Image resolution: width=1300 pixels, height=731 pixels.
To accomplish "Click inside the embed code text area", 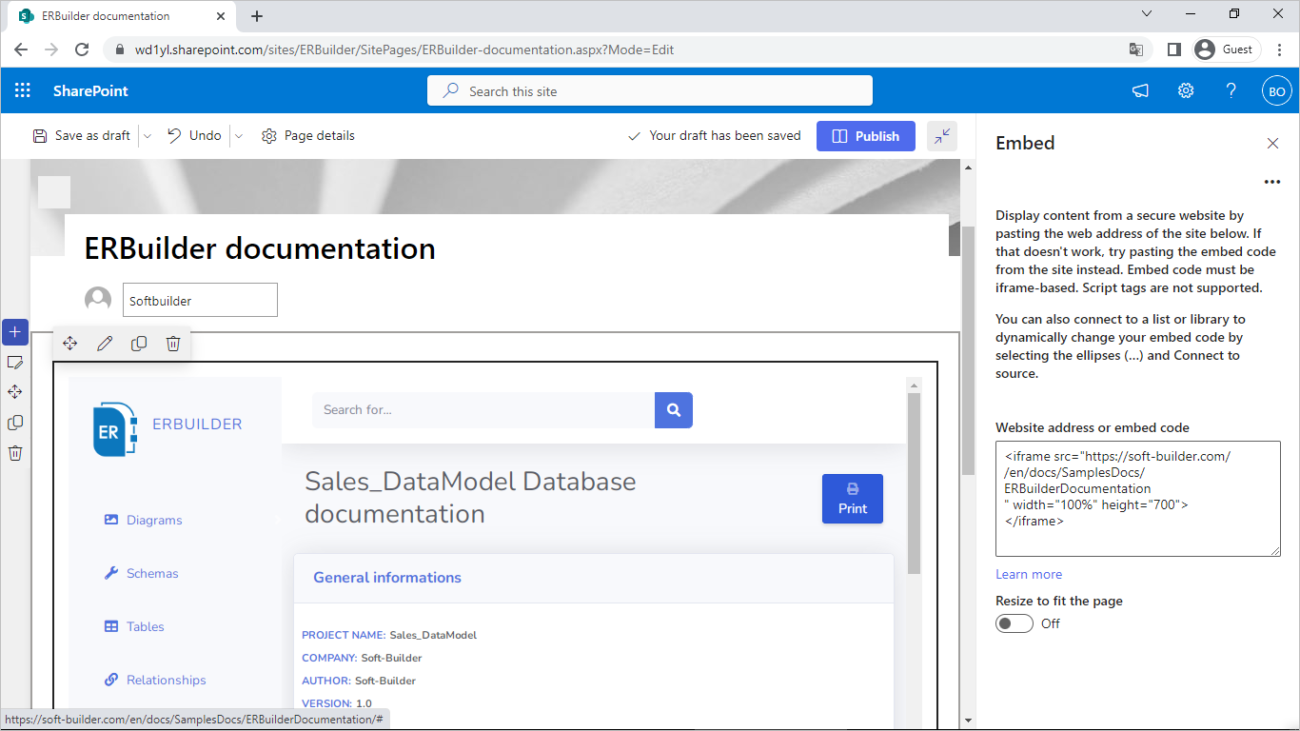I will 1137,497.
